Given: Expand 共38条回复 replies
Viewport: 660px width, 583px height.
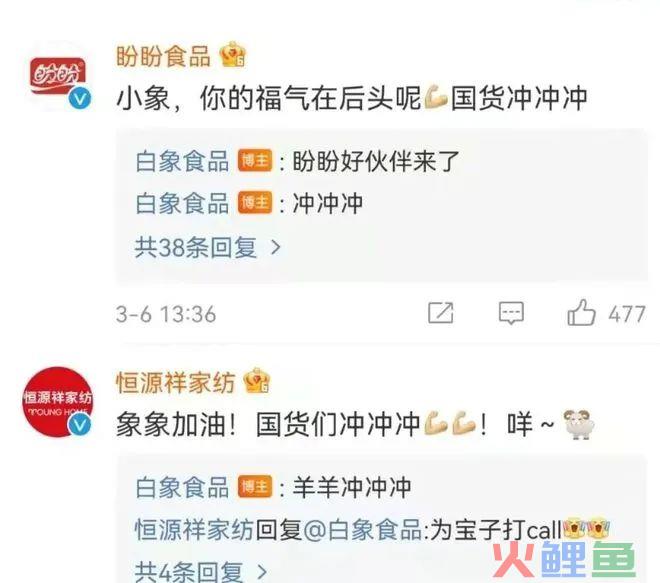Looking at the screenshot, I should [208, 247].
